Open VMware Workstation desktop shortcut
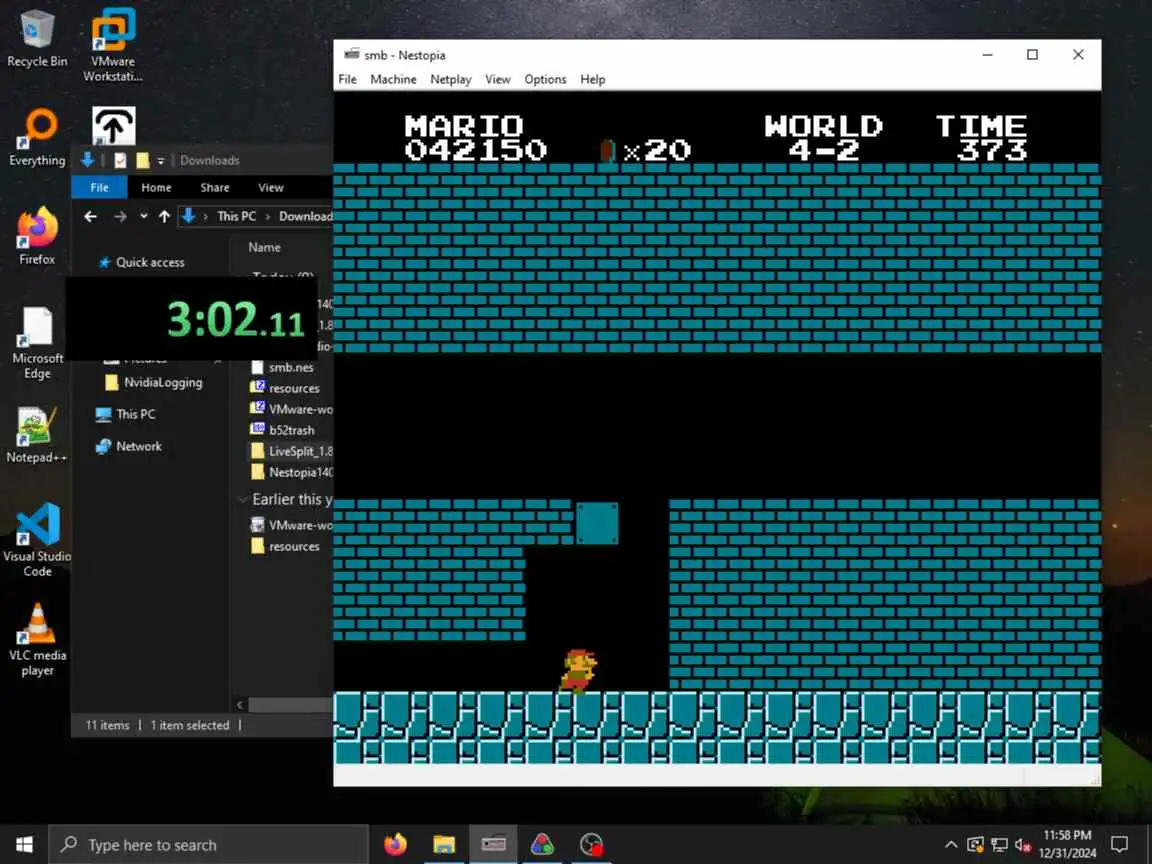 tap(113, 44)
